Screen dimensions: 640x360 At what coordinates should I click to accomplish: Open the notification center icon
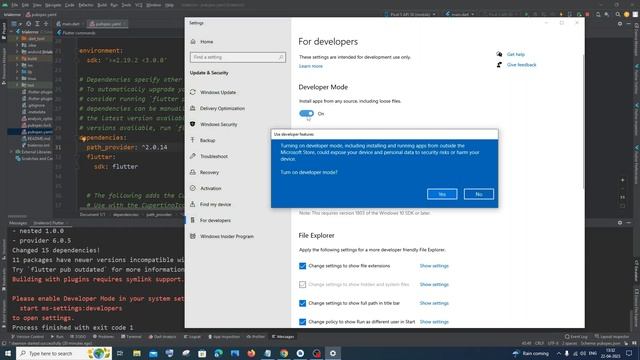629,353
